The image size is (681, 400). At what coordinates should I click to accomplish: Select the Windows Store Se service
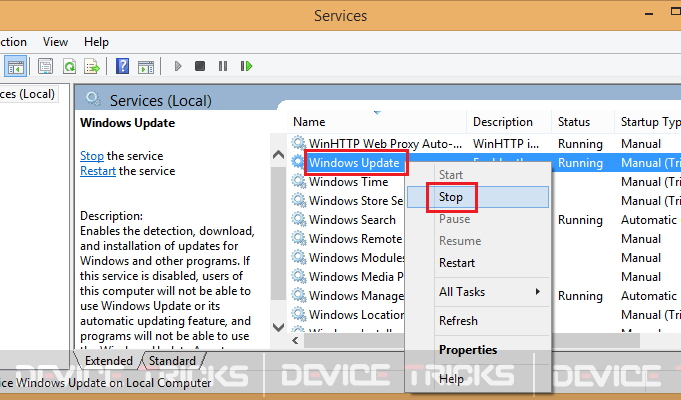click(356, 201)
